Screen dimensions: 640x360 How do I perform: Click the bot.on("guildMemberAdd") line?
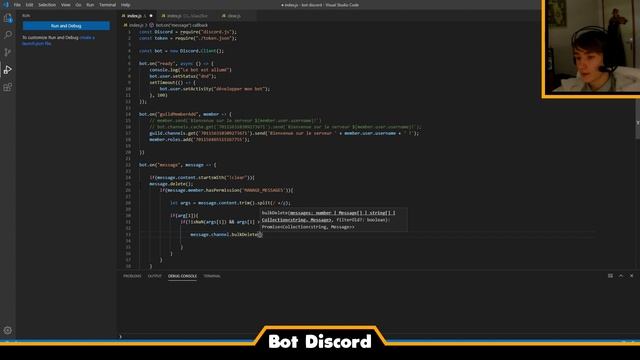[x=185, y=114]
